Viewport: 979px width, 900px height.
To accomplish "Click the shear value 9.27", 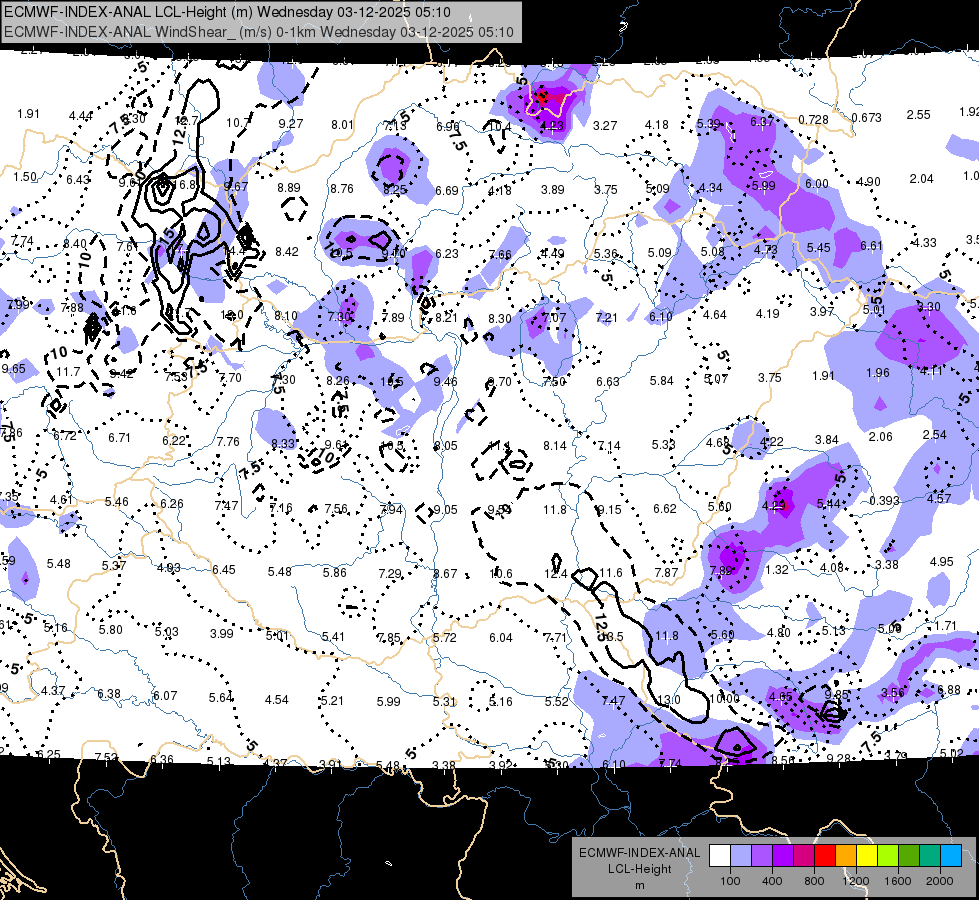I will 290,124.
